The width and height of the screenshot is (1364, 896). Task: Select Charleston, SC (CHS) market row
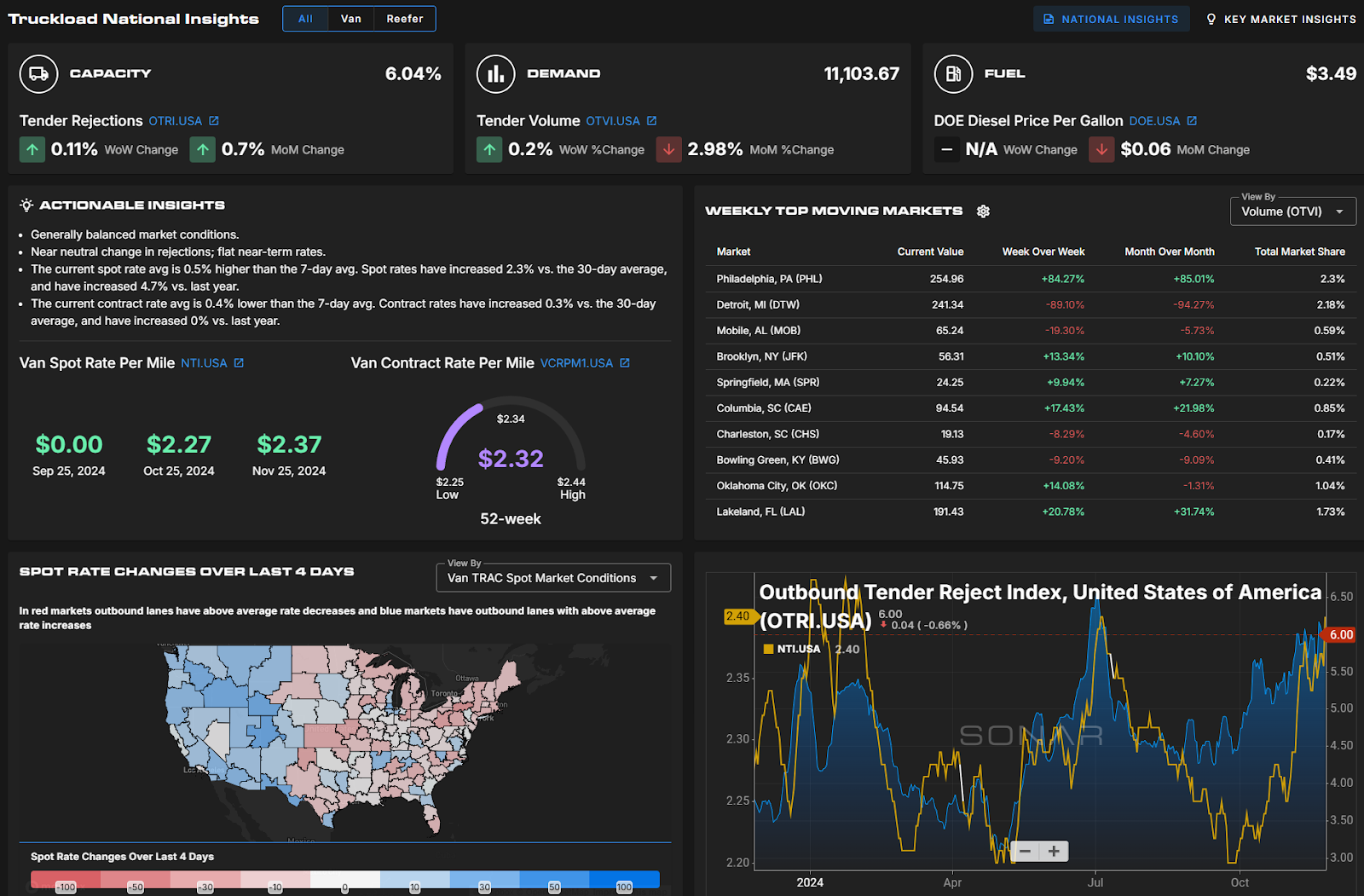click(x=1031, y=434)
